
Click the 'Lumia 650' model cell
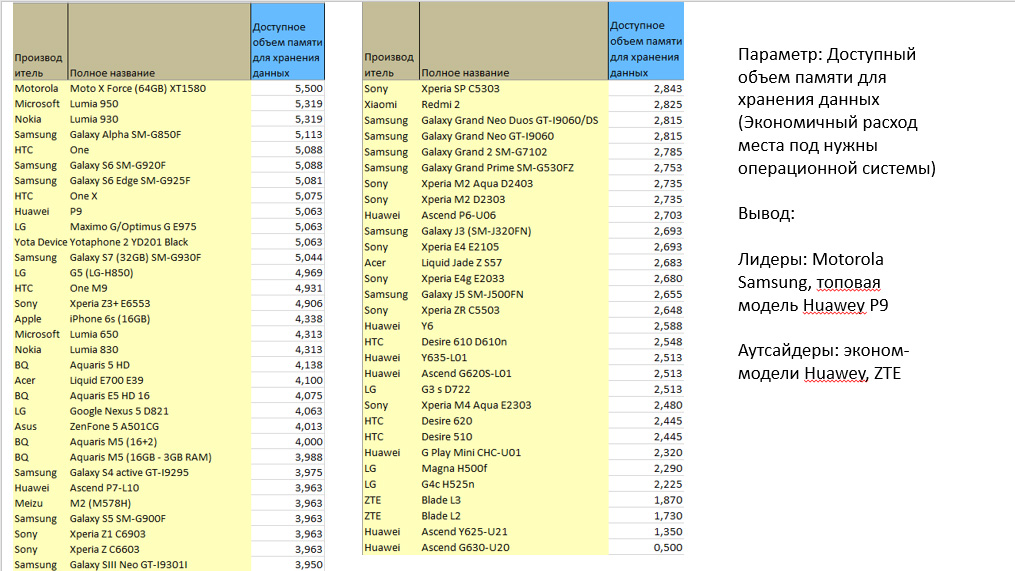[x=159, y=334]
